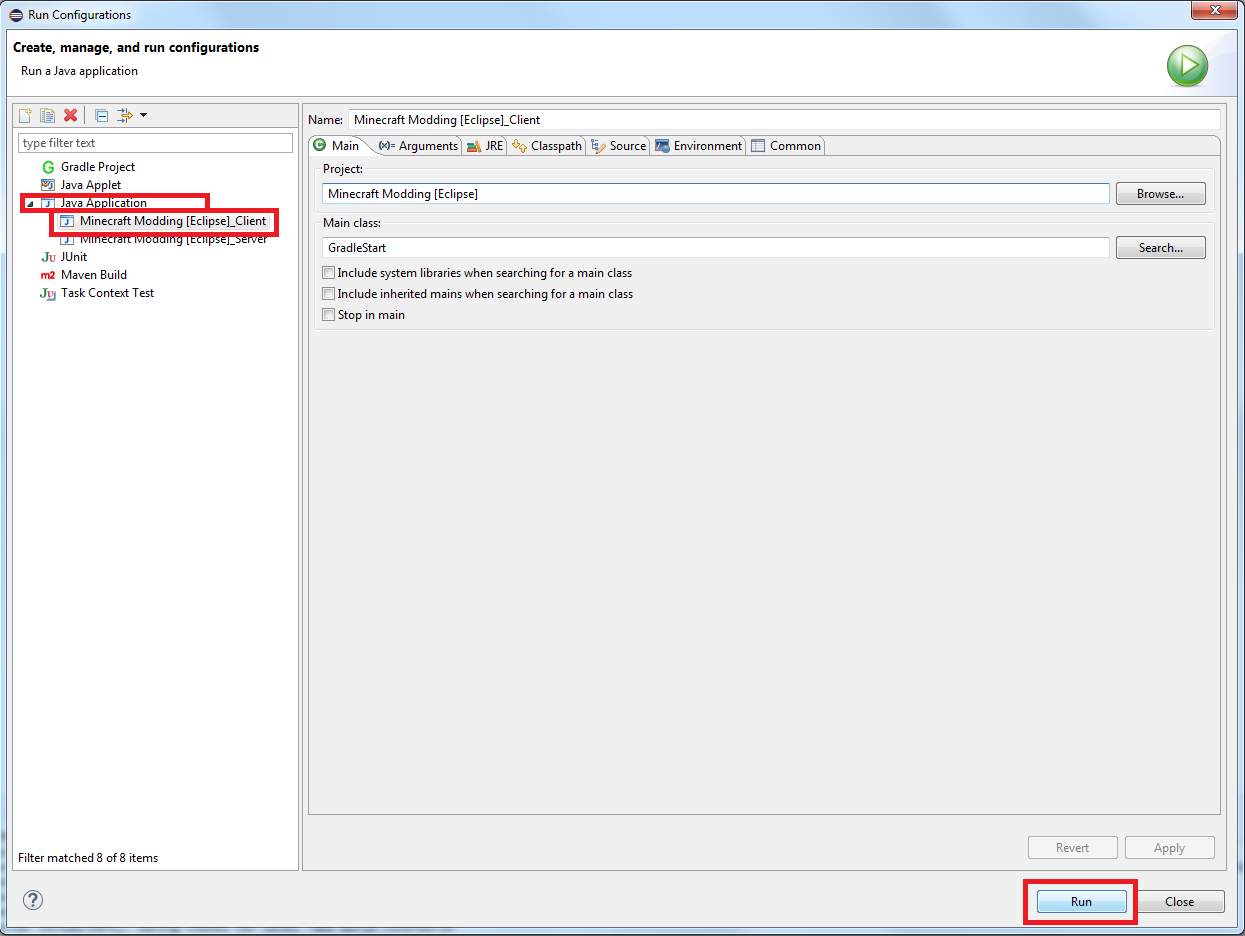Open the filter options dropdown arrow

[x=143, y=115]
